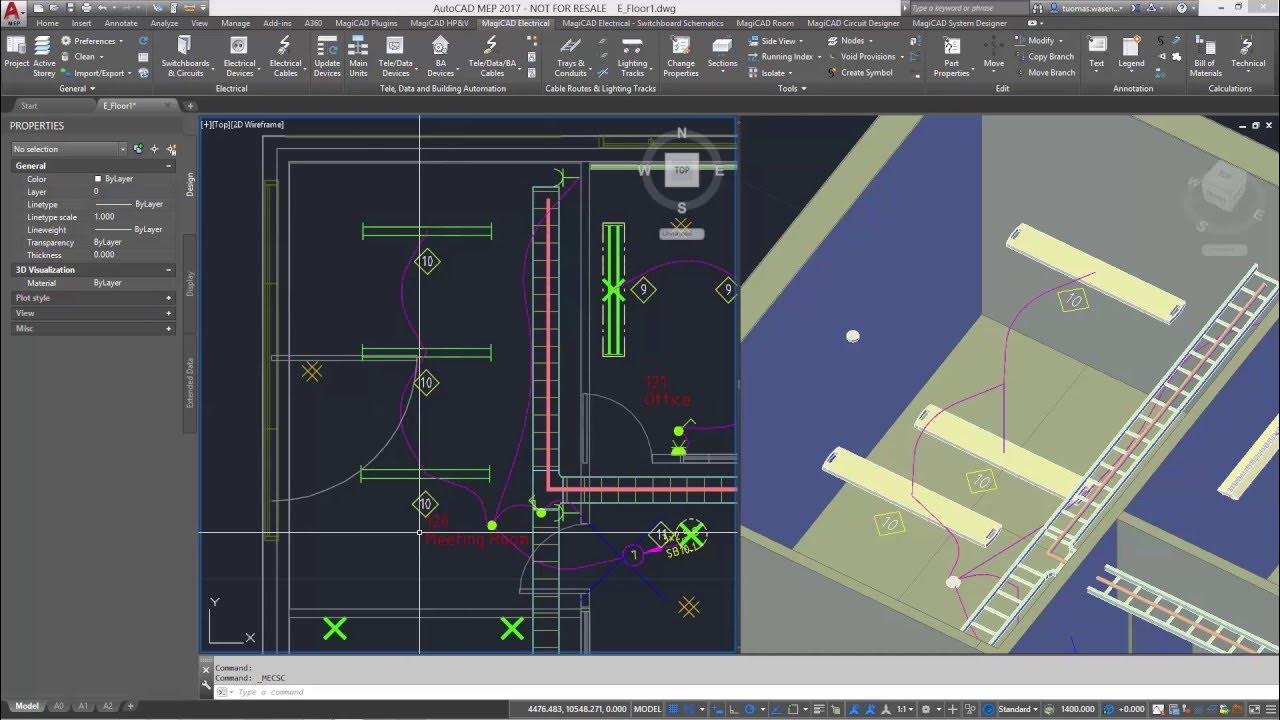Open the MagiCAD Room ribbon tab
The height and width of the screenshot is (720, 1280).
tap(765, 23)
